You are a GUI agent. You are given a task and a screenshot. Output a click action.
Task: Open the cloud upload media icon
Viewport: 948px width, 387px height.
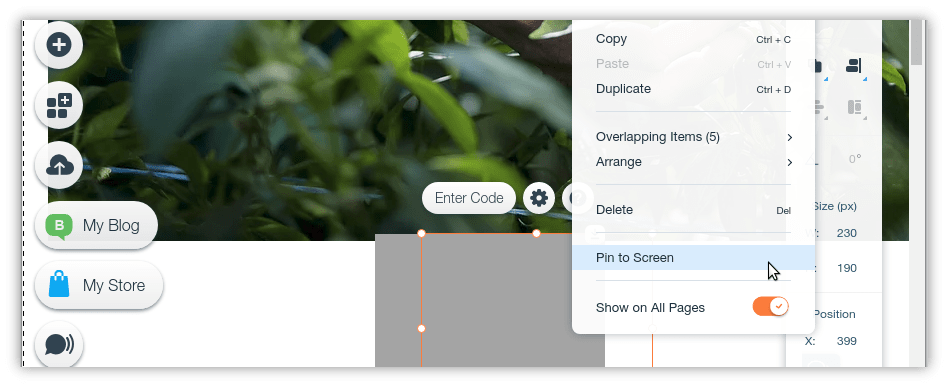click(59, 165)
